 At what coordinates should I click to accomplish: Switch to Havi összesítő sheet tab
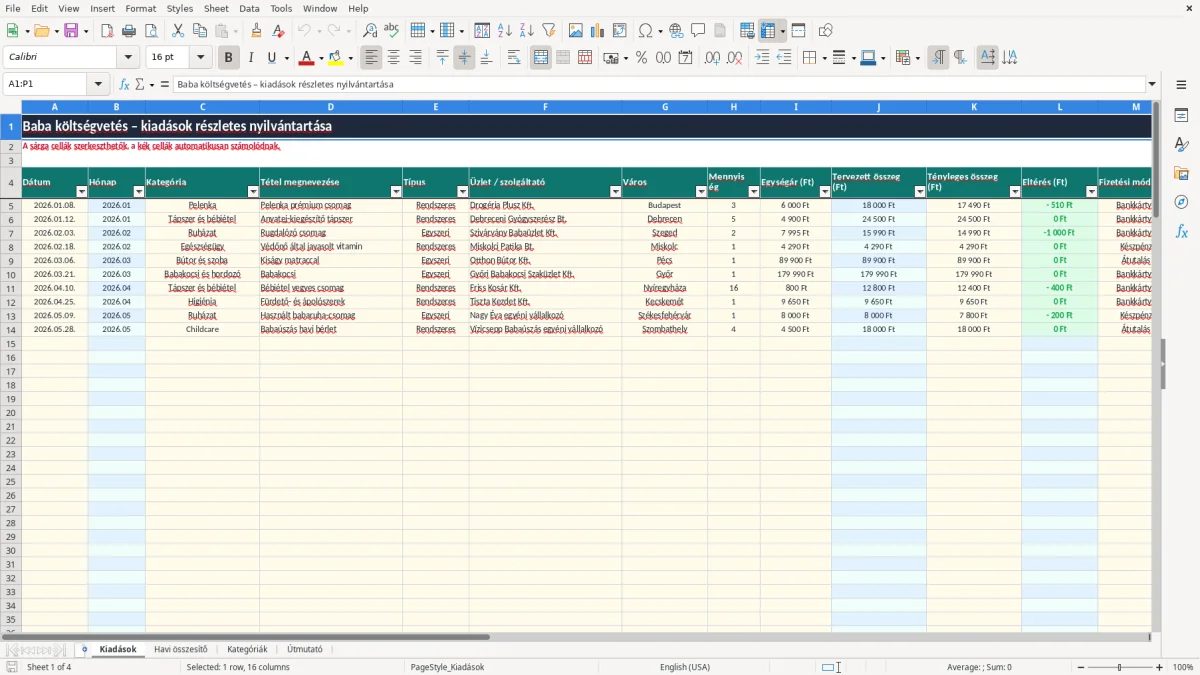(181, 649)
